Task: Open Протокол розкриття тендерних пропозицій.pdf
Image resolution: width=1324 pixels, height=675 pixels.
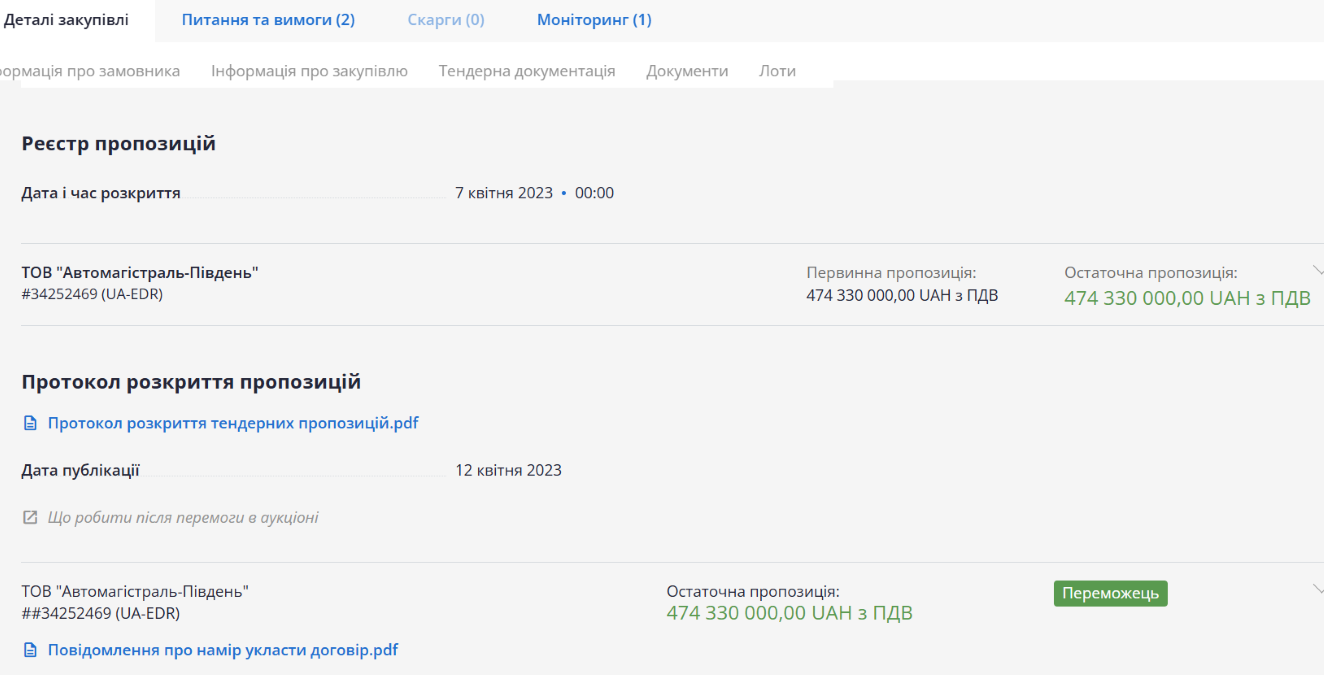Action: (x=233, y=423)
